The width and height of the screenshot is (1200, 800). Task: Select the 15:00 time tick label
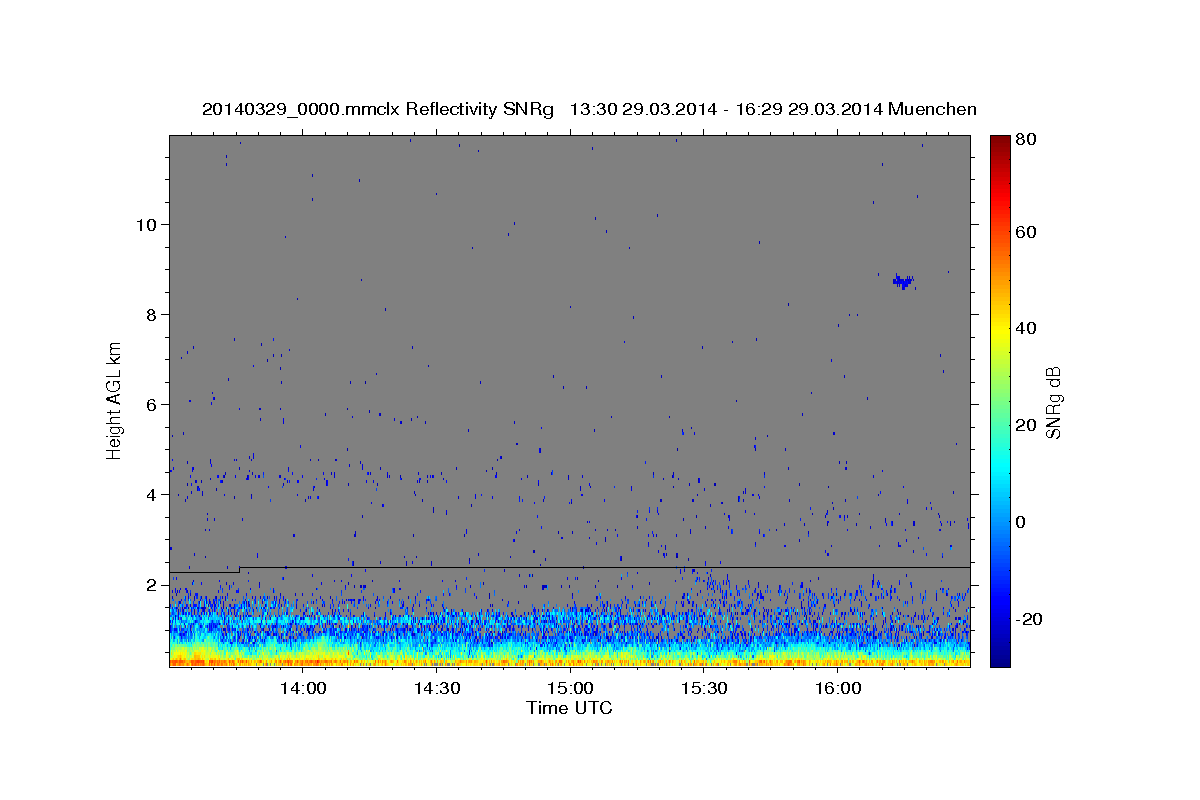[570, 689]
